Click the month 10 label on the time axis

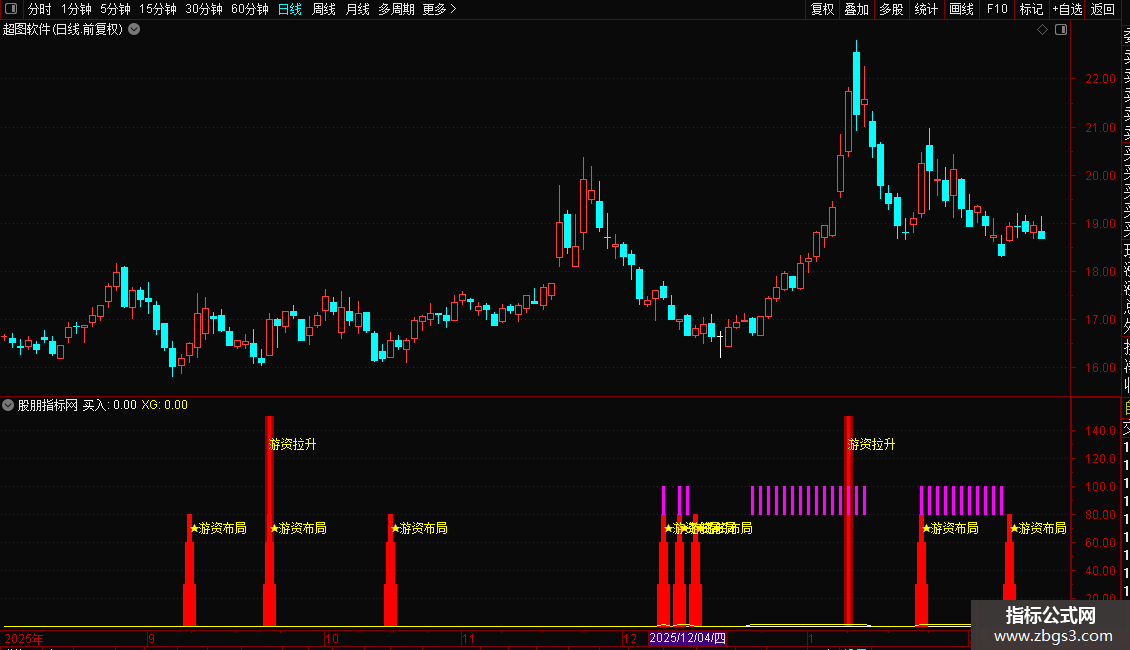pos(332,638)
